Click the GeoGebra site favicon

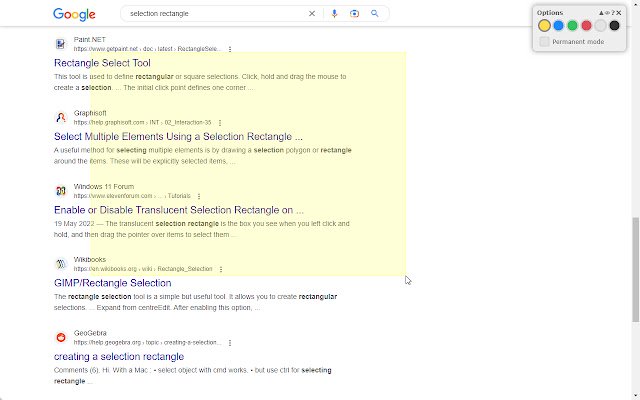point(61,338)
